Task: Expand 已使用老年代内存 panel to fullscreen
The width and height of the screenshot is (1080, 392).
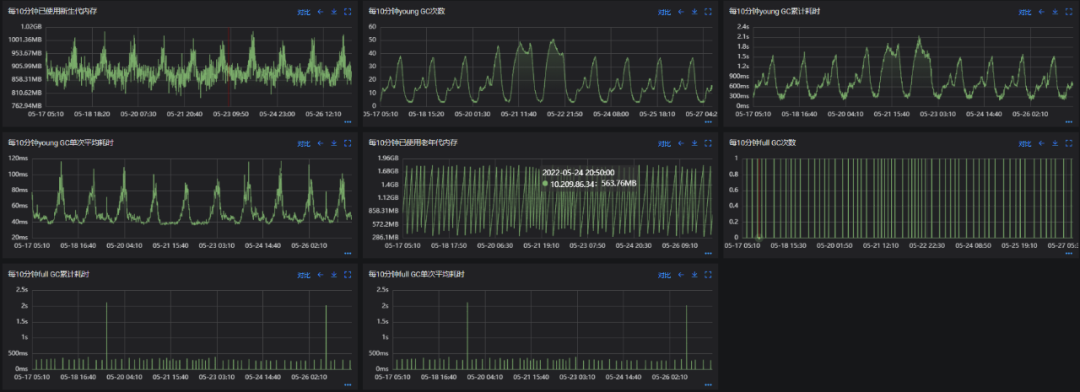Action: [708, 143]
